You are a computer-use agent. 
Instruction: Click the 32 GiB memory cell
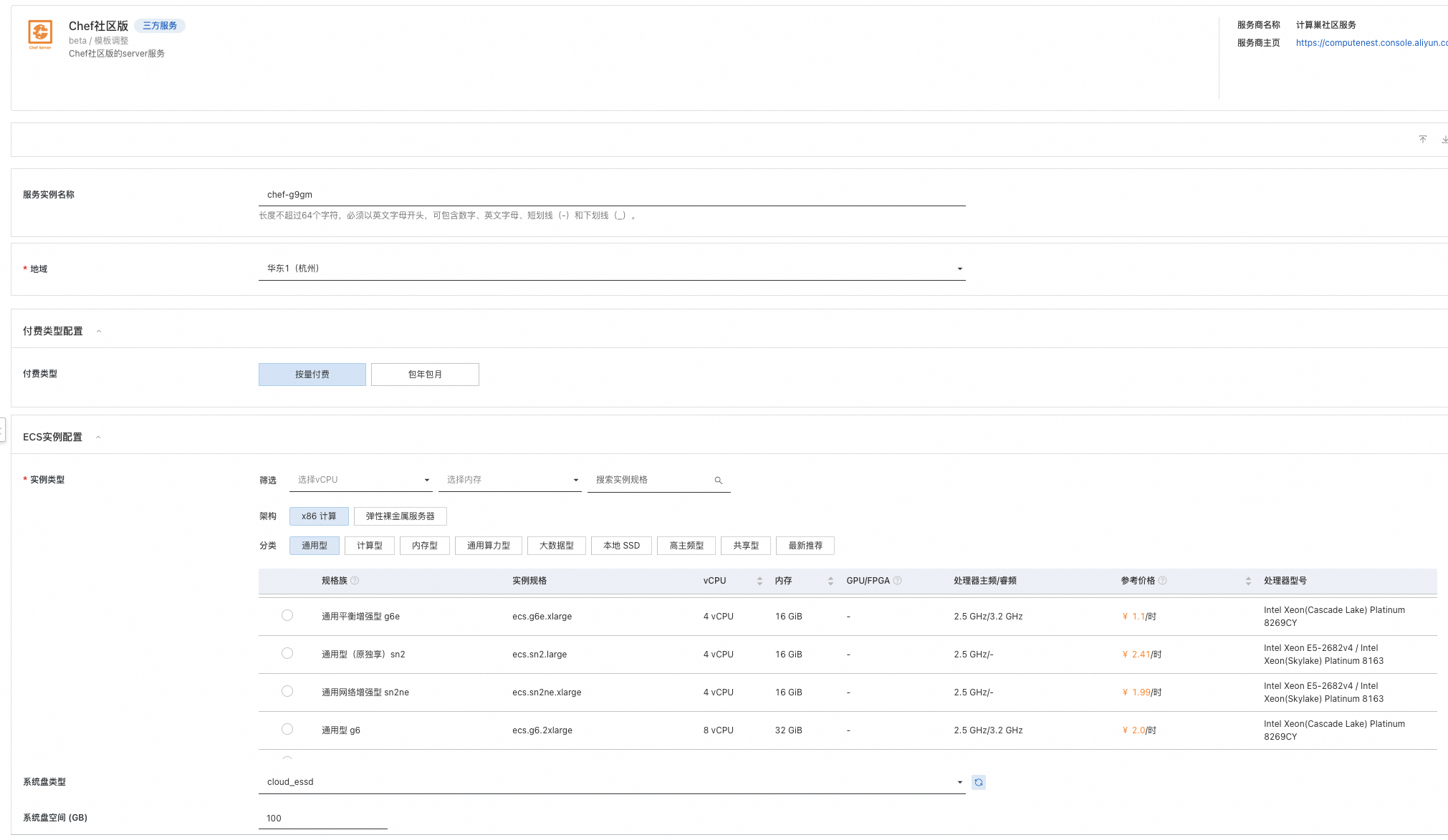[x=789, y=730]
